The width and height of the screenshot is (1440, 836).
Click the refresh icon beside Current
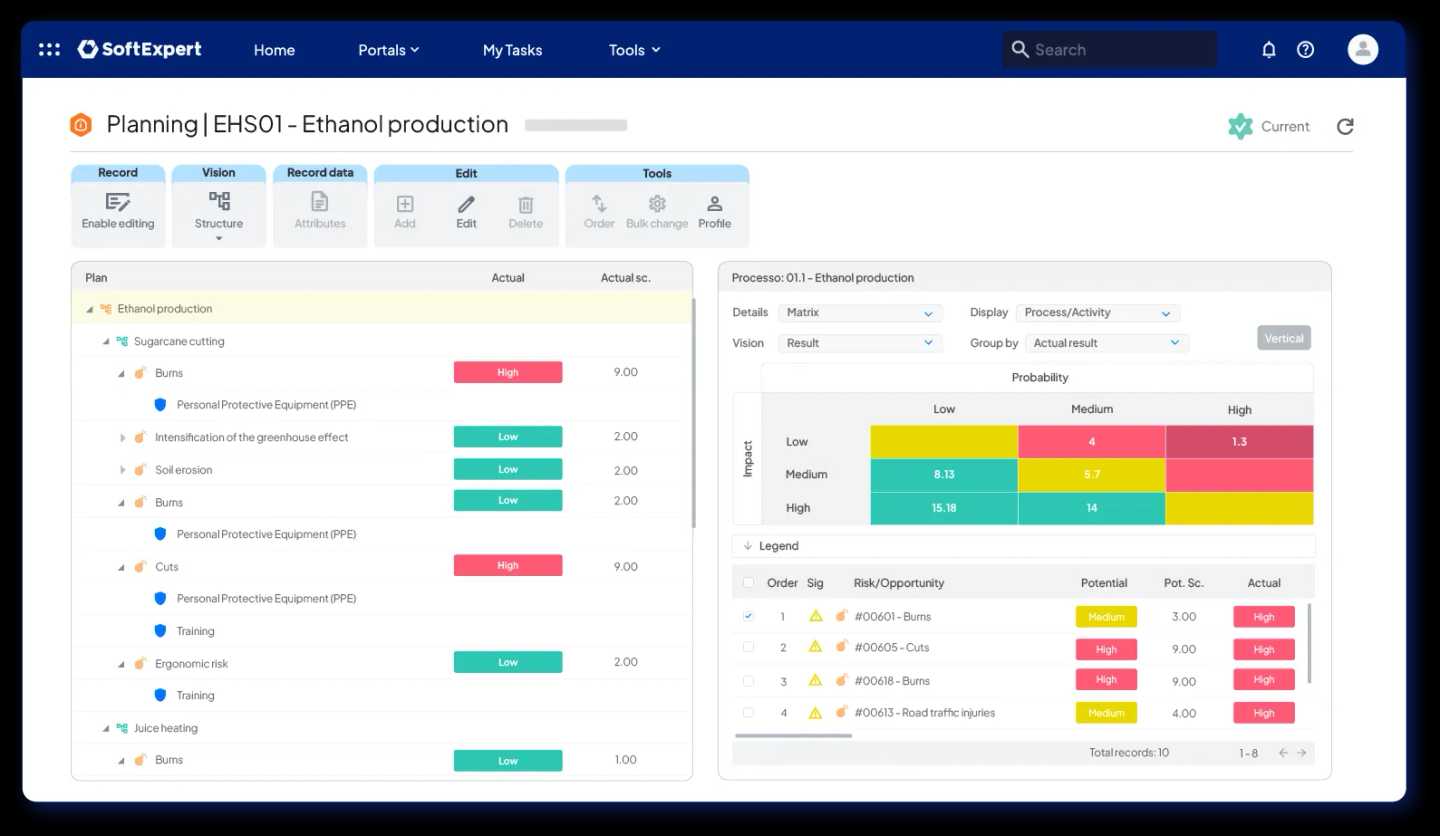coord(1345,126)
